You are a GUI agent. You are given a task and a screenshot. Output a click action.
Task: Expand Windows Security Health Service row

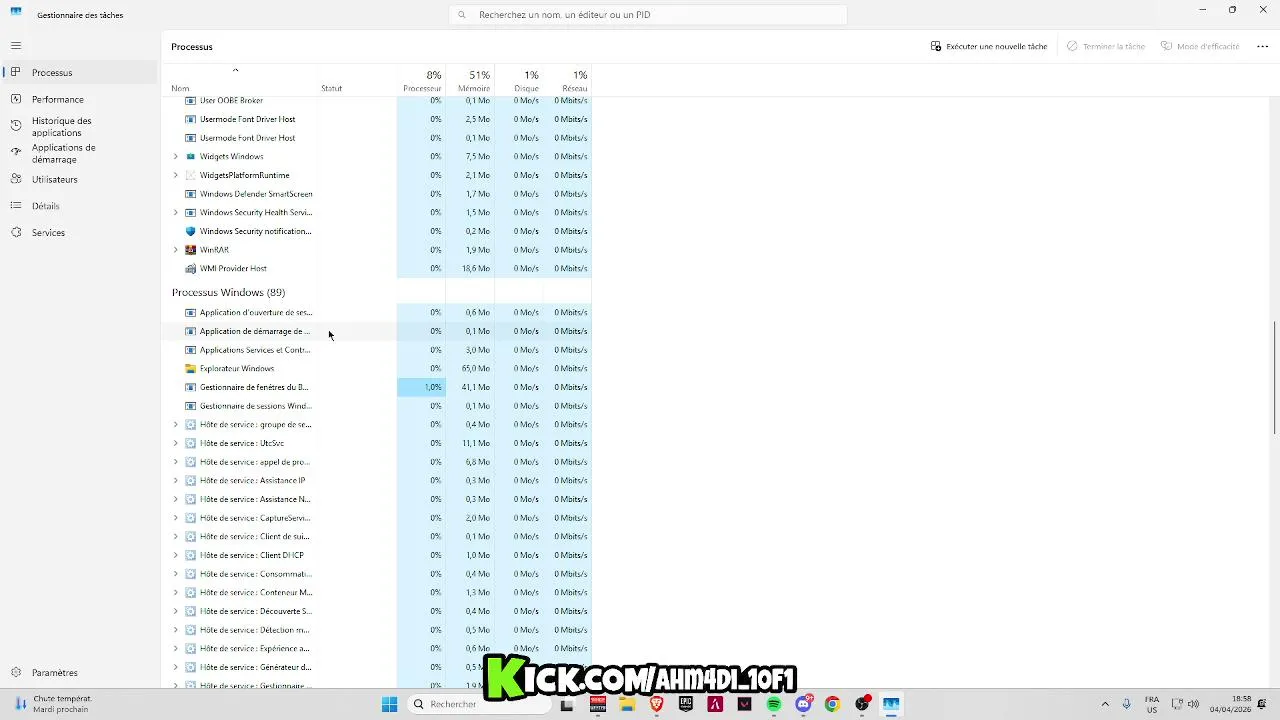[176, 212]
